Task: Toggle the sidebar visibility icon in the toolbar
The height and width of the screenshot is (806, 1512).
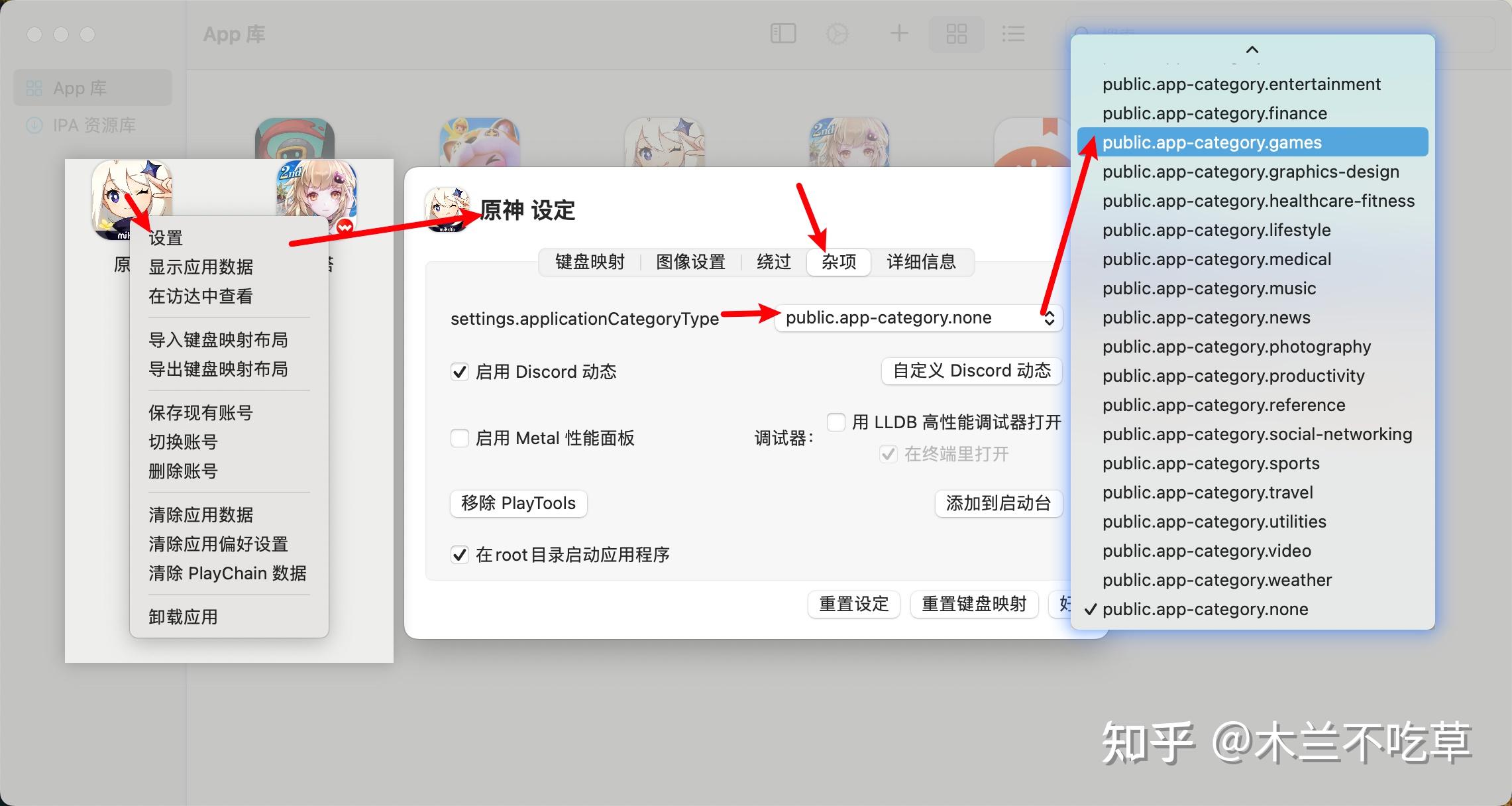Action: [x=783, y=33]
